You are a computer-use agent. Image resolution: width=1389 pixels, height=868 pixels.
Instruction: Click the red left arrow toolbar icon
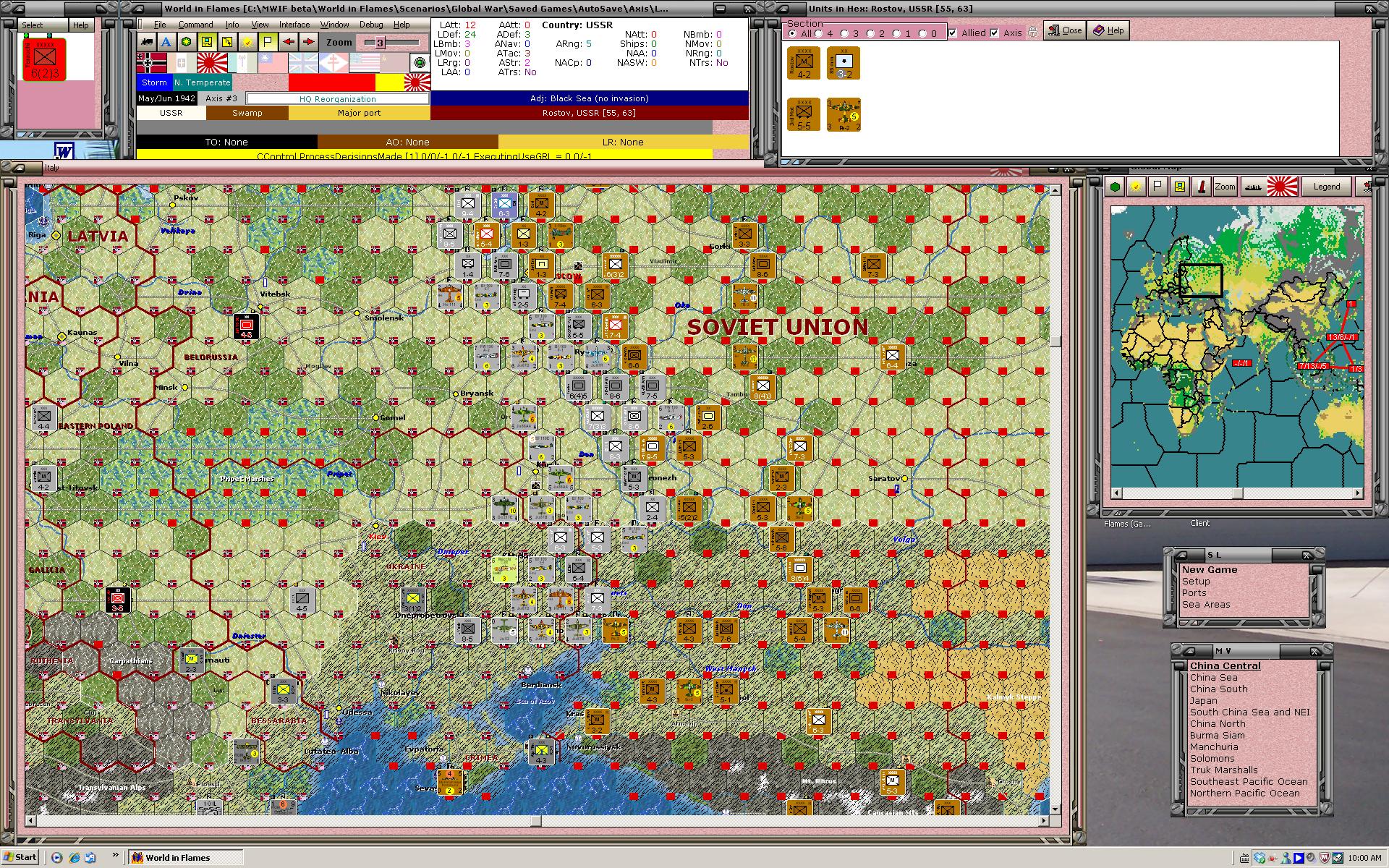click(289, 42)
